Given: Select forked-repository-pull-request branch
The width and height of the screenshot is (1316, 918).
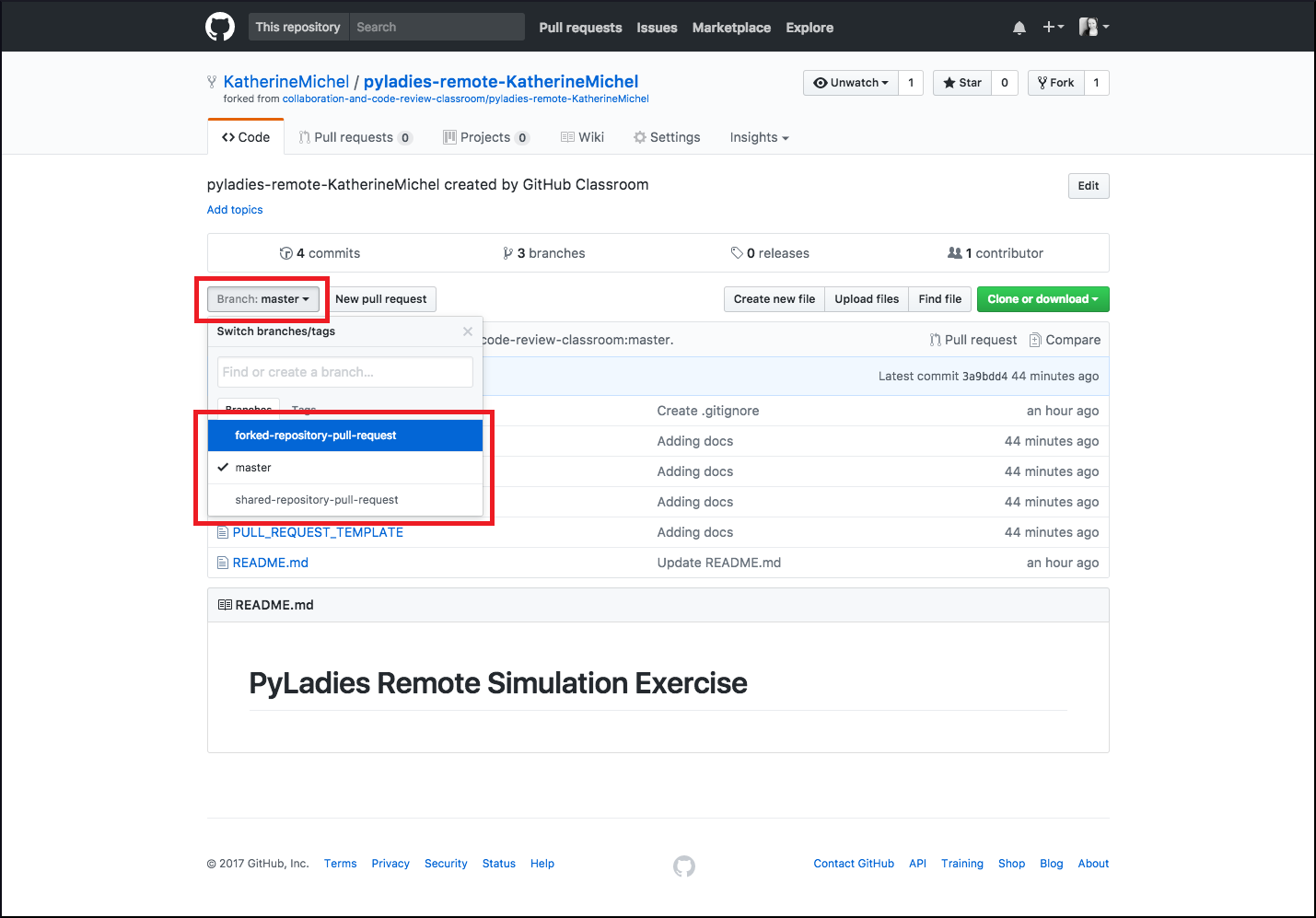Looking at the screenshot, I should pos(345,436).
